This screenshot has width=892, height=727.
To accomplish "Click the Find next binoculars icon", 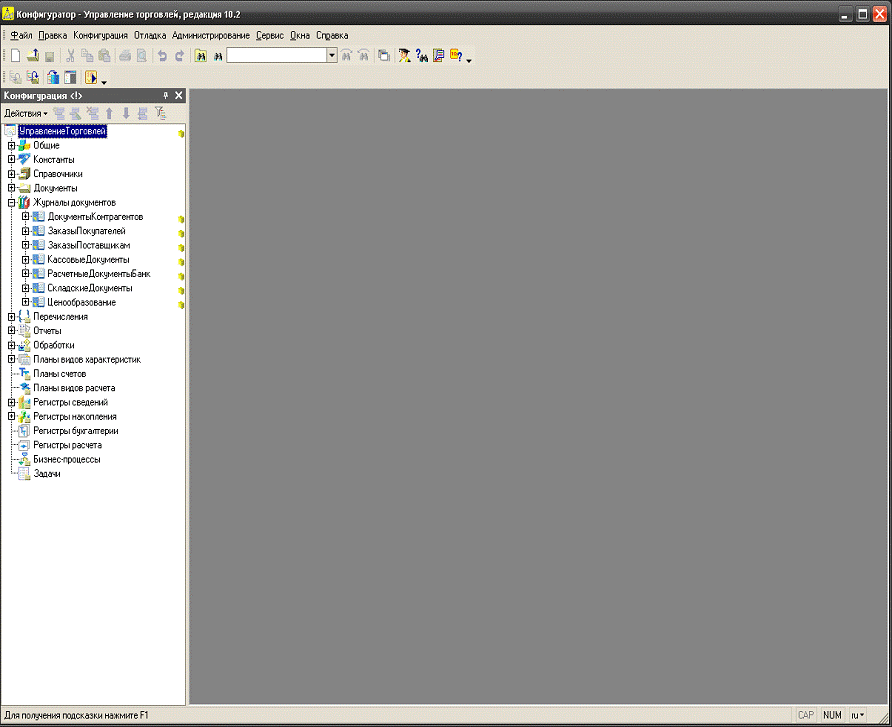I will point(346,55).
